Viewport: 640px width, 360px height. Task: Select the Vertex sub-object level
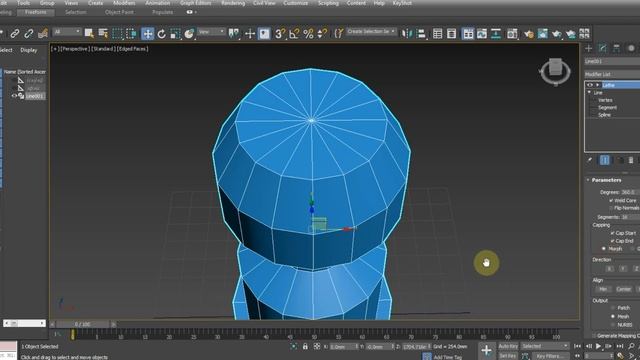coord(605,100)
